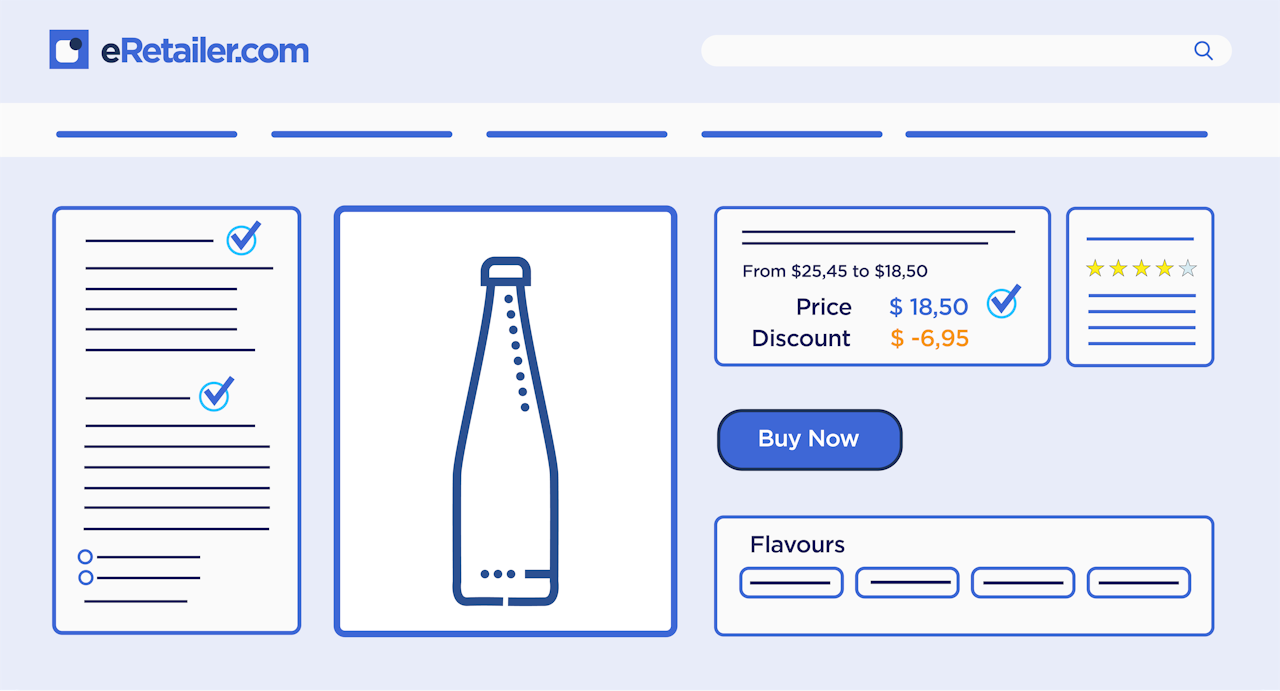Viewport: 1280px width, 691px height.
Task: Select the upper radio button in left panel
Action: pyautogui.click(x=85, y=557)
